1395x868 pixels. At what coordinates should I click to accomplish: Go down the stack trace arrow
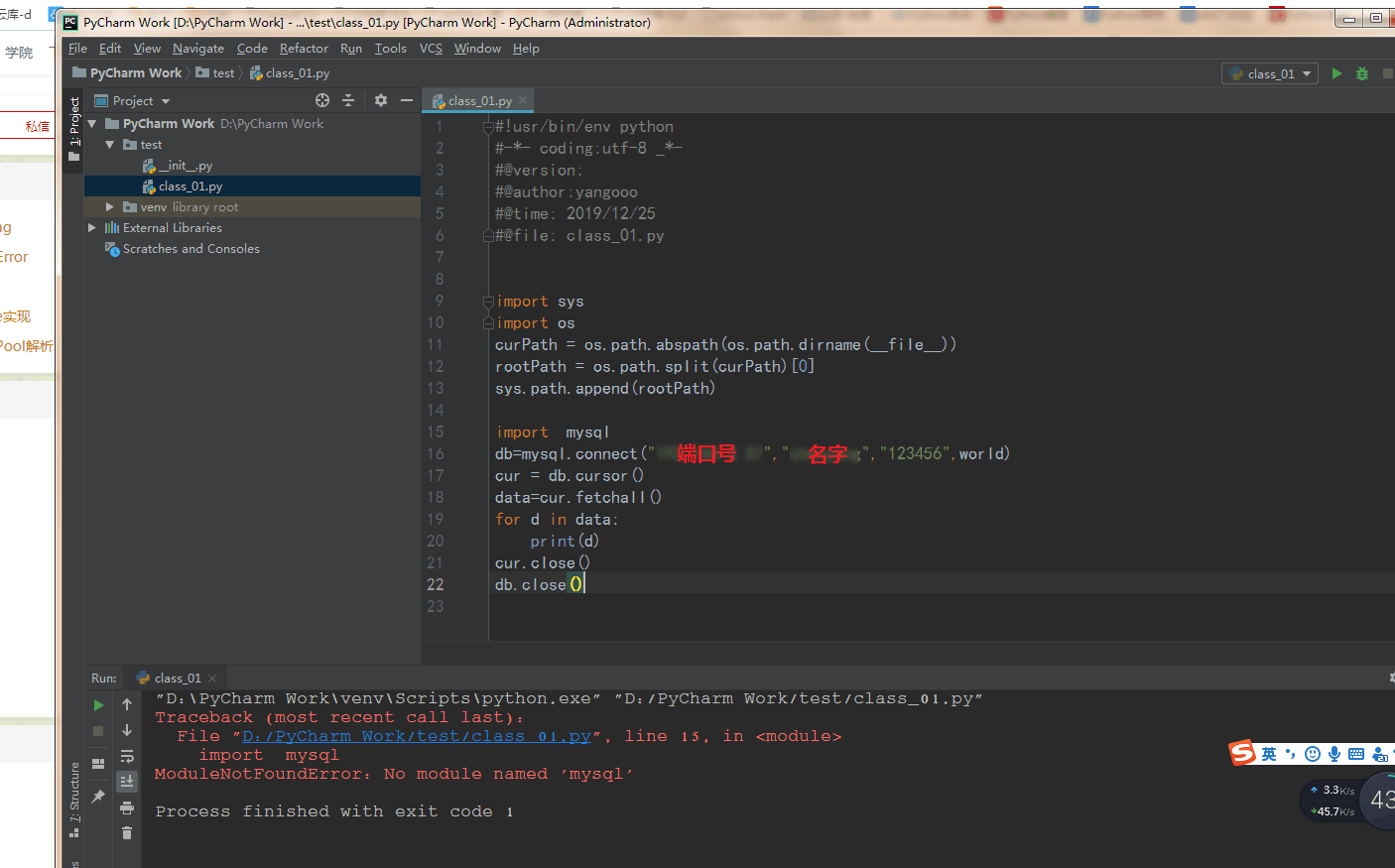tap(127, 730)
